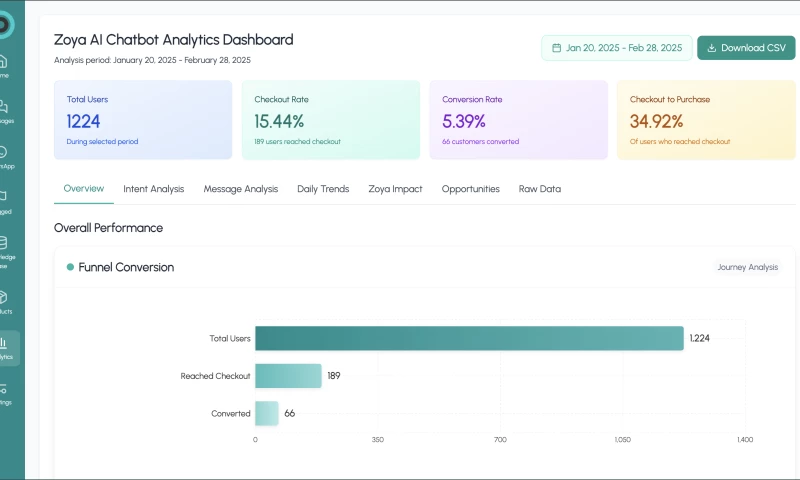This screenshot has width=800, height=480.
Task: View the Opportunities tab
Action: pyautogui.click(x=470, y=189)
